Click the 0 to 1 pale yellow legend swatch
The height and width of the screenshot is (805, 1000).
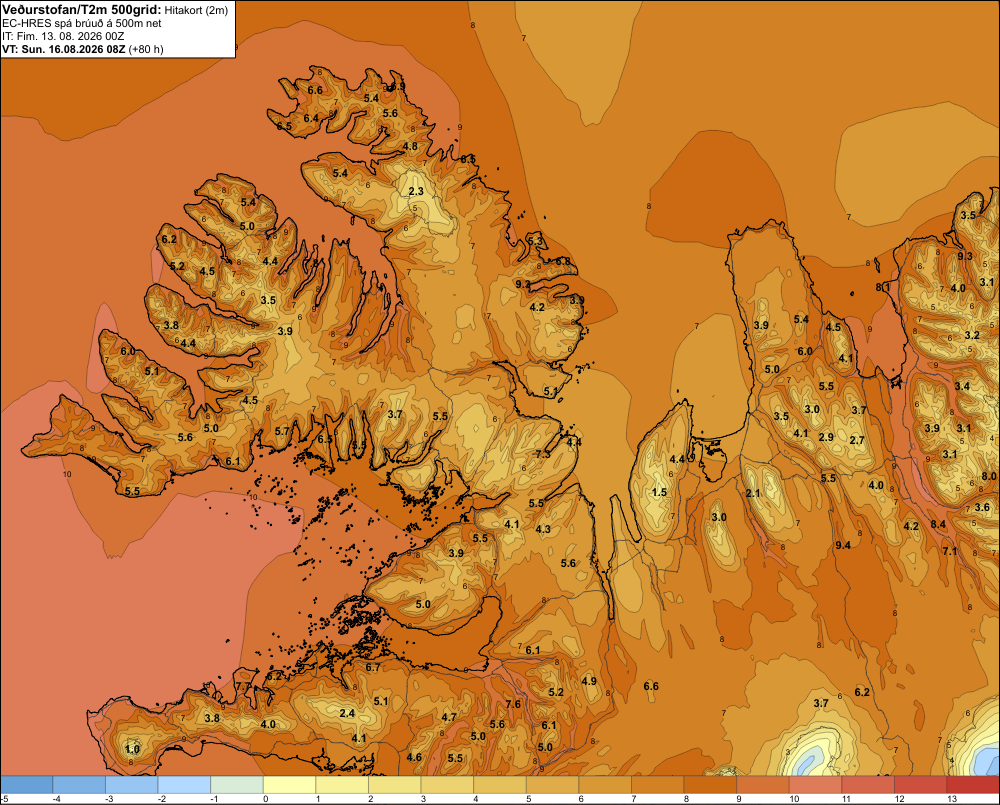290,784
